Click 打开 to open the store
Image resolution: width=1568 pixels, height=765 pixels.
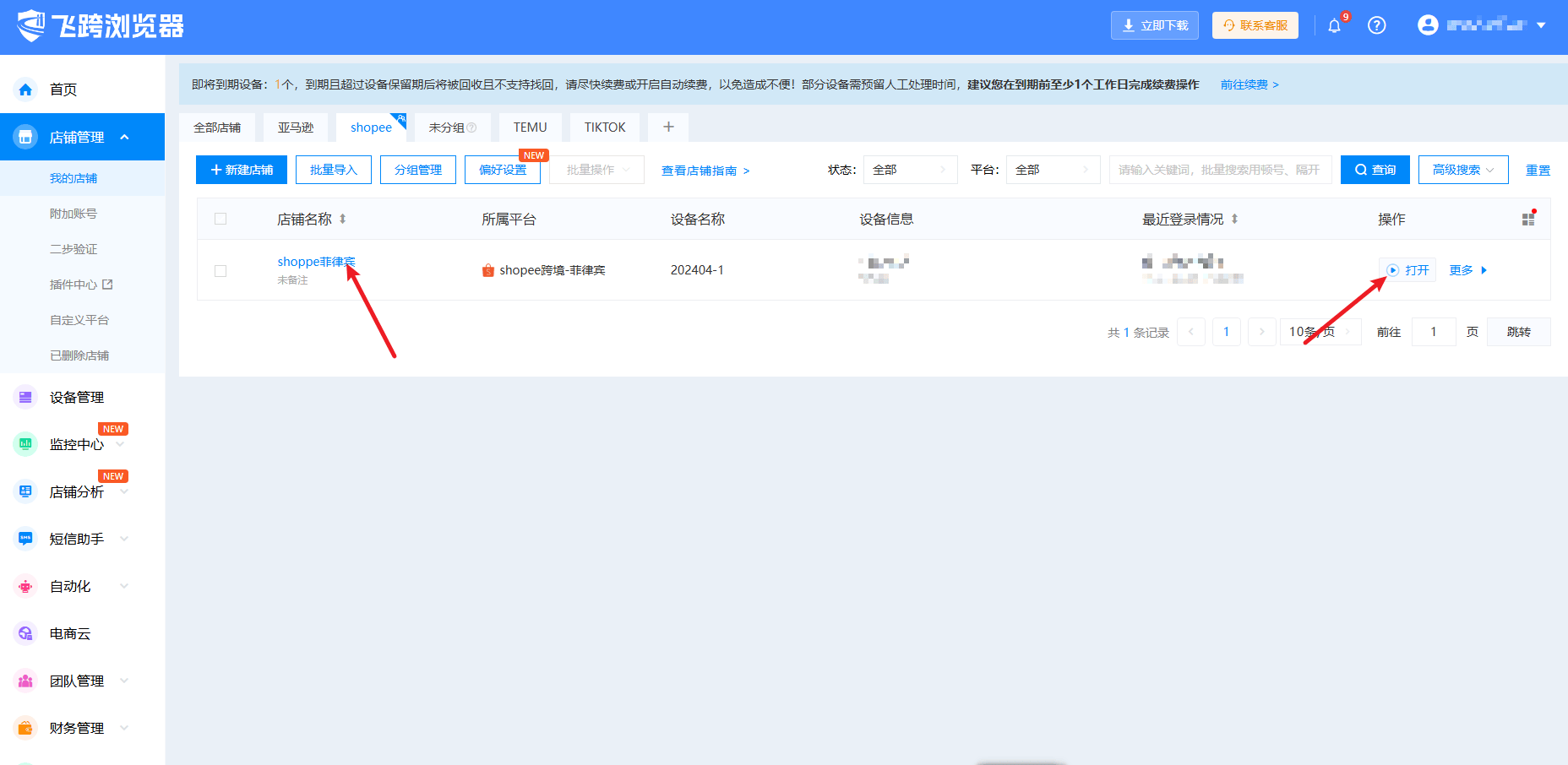[1408, 270]
